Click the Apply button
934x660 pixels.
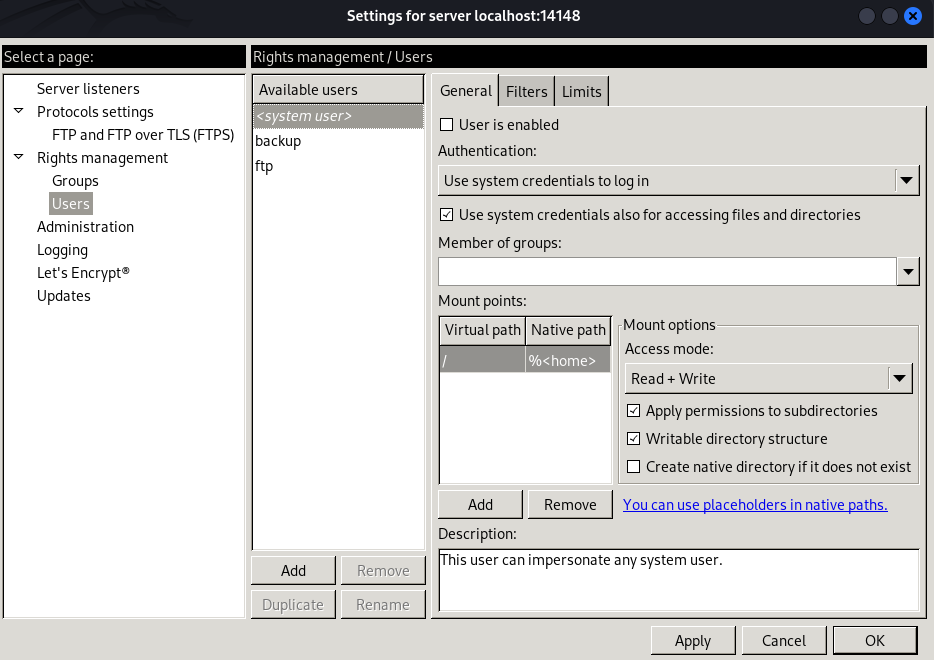[x=693, y=640]
